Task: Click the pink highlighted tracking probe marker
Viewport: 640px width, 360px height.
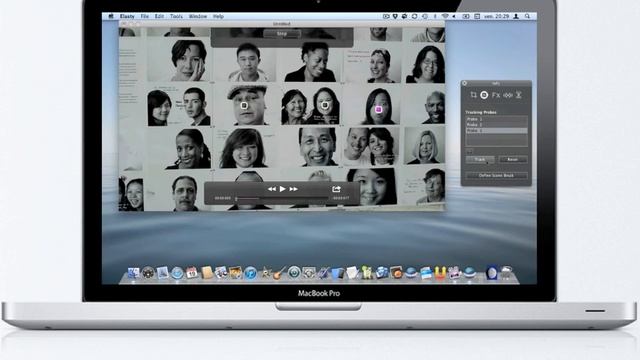Action: pyautogui.click(x=378, y=109)
